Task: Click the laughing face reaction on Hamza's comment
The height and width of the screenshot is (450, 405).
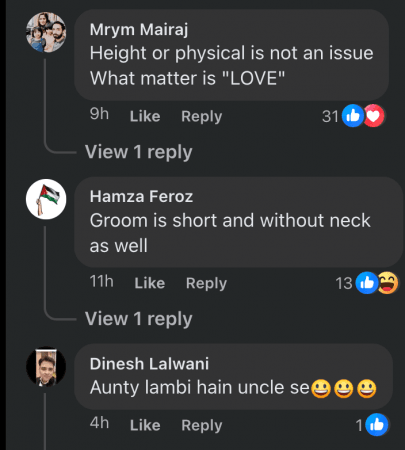Action: click(x=388, y=283)
